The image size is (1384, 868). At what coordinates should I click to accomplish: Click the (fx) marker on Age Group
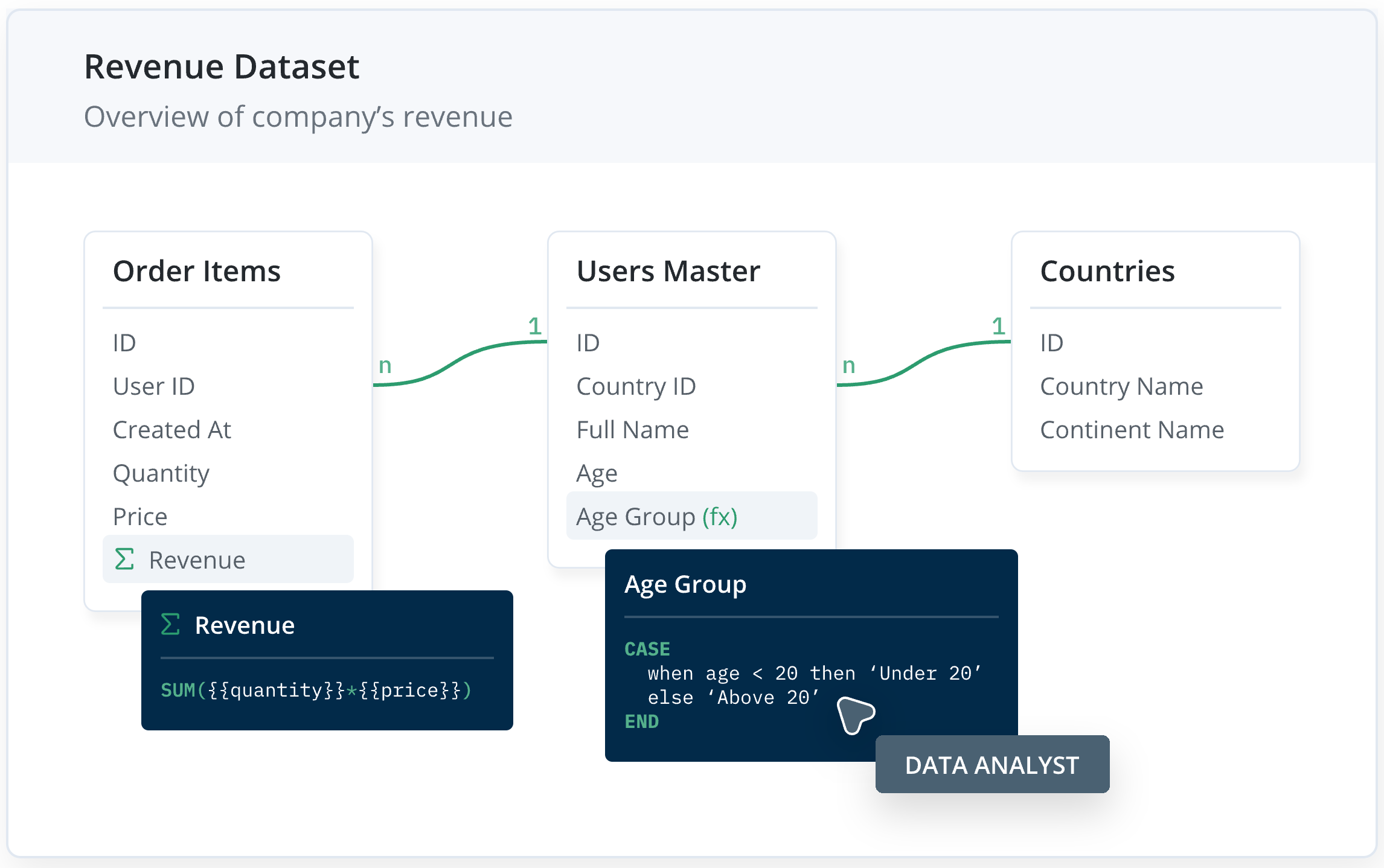[720, 517]
